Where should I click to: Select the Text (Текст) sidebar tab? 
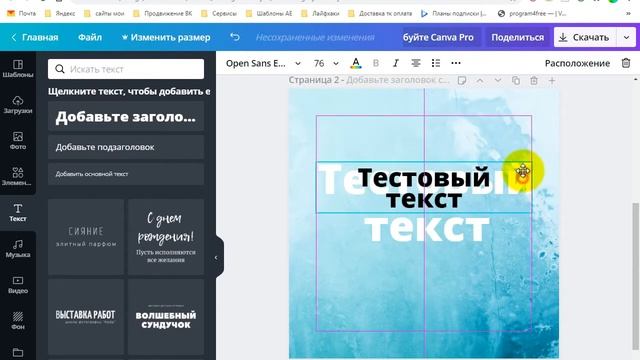coord(18,213)
